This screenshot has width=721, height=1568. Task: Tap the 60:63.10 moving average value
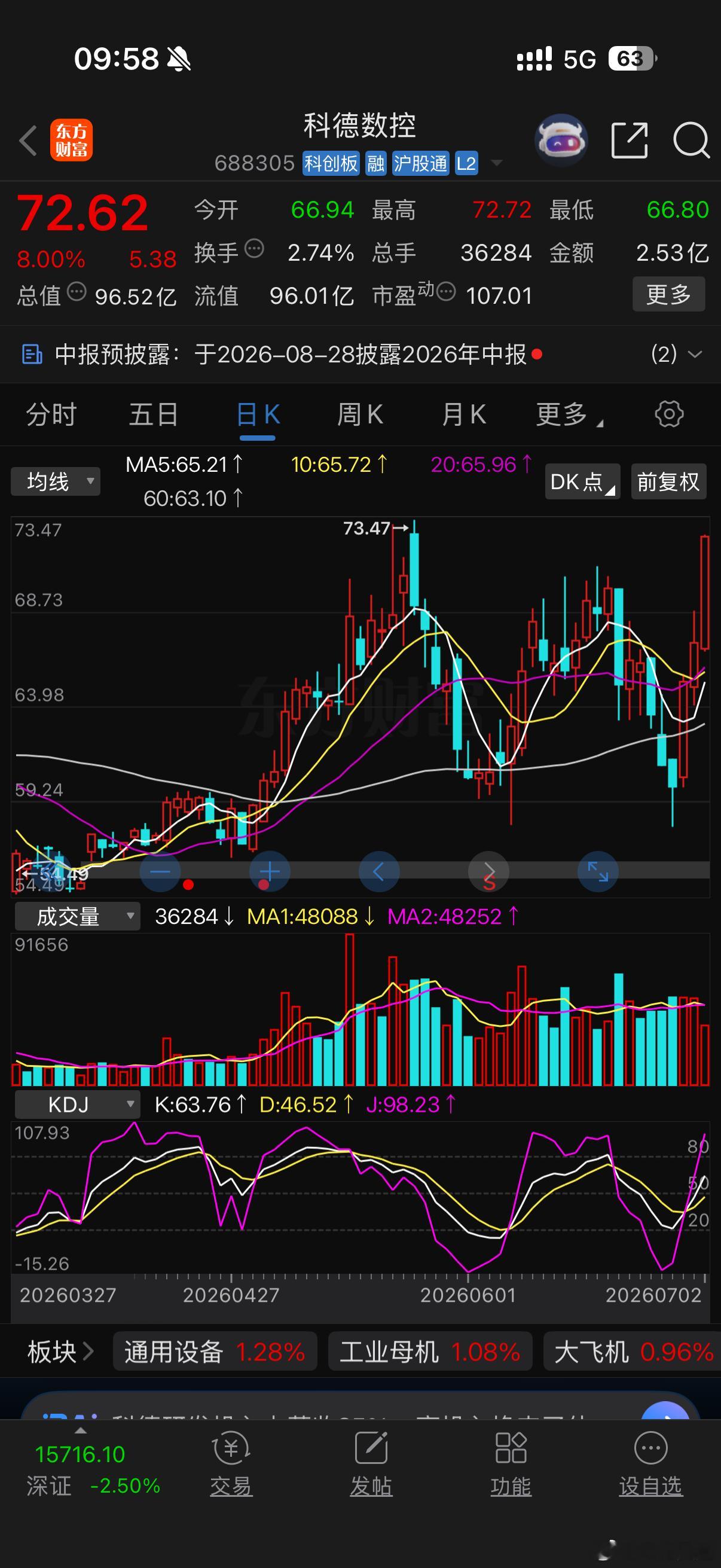[x=193, y=499]
